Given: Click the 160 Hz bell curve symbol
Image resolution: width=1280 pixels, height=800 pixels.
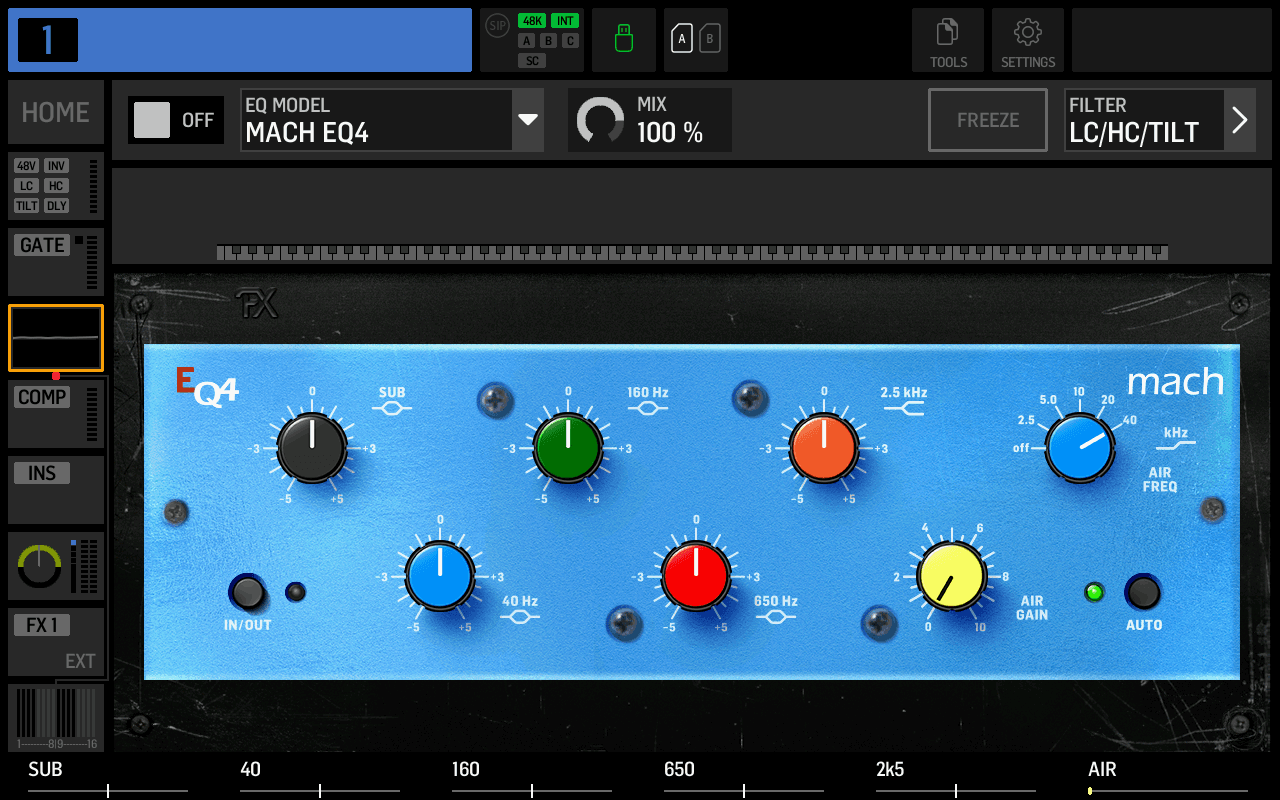Looking at the screenshot, I should click(648, 408).
